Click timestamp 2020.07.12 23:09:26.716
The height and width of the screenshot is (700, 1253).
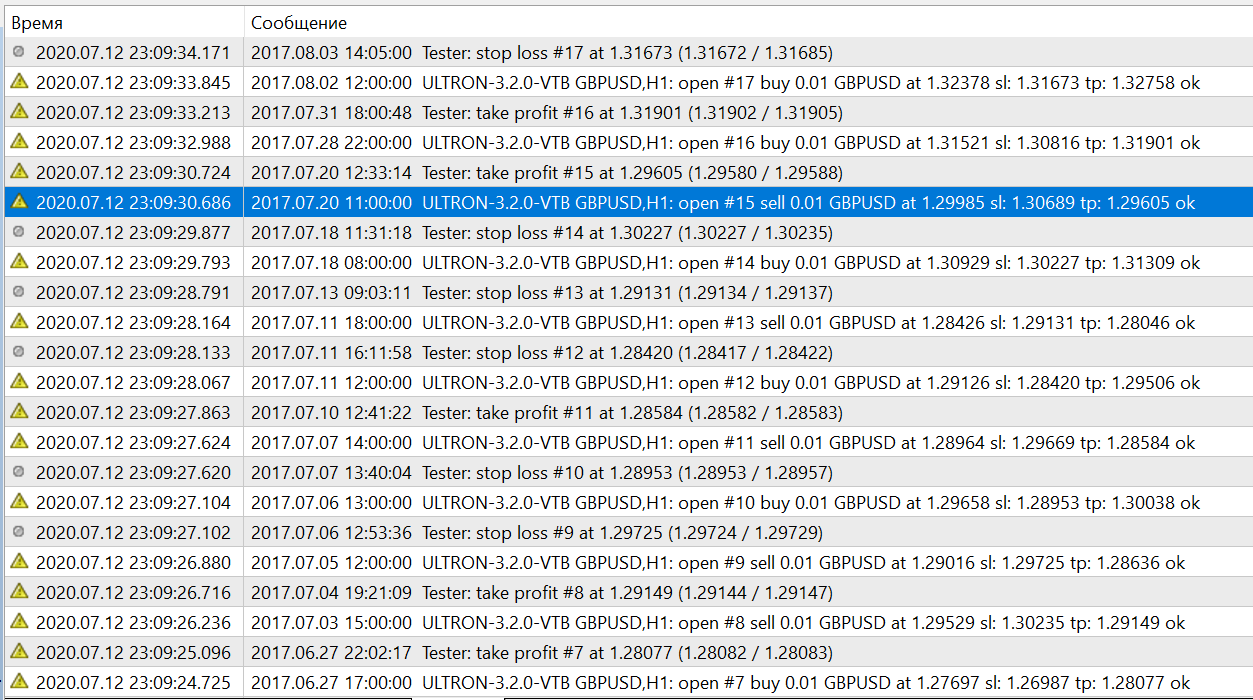[x=133, y=593]
